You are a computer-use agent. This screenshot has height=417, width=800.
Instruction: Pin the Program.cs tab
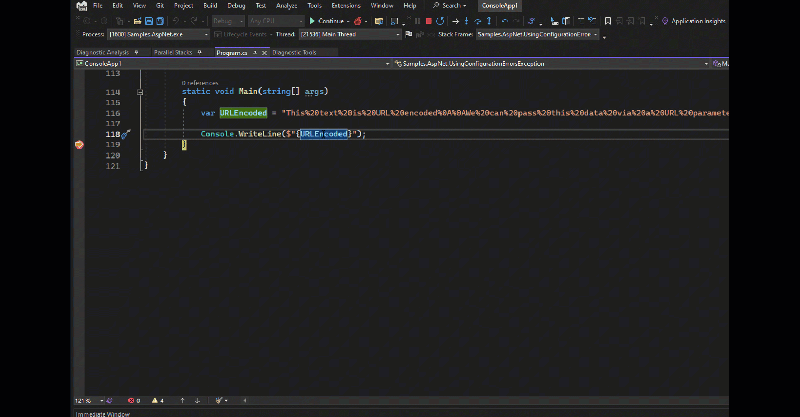pyautogui.click(x=255, y=53)
